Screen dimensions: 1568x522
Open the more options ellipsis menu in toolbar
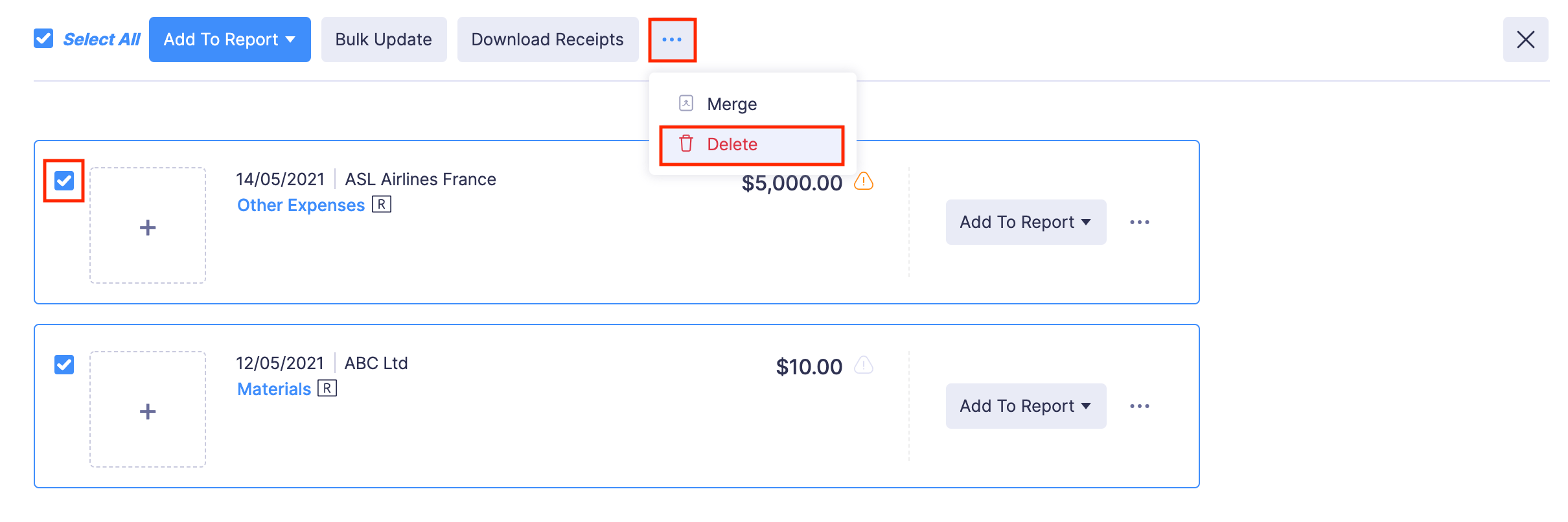(x=672, y=40)
